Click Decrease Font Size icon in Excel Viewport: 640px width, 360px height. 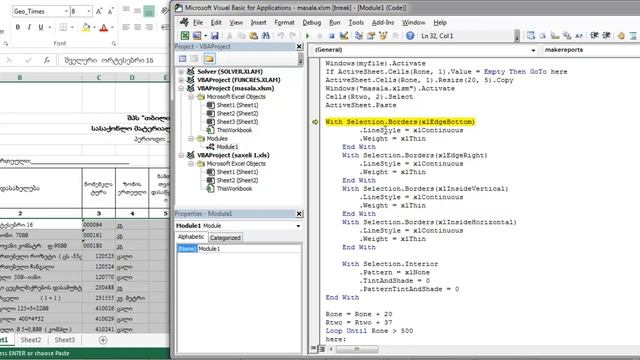click(x=110, y=11)
